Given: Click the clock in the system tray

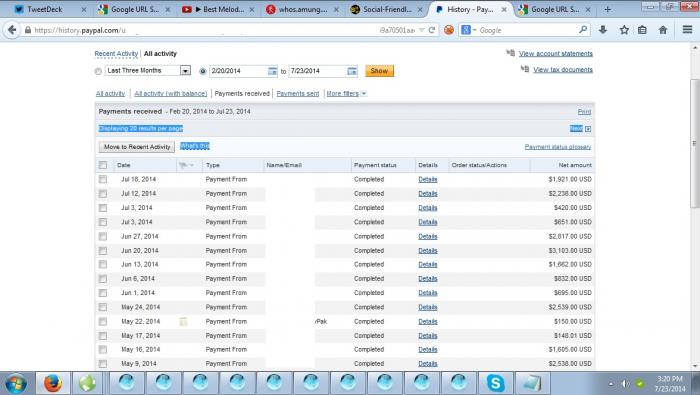Looking at the screenshot, I should (670, 383).
